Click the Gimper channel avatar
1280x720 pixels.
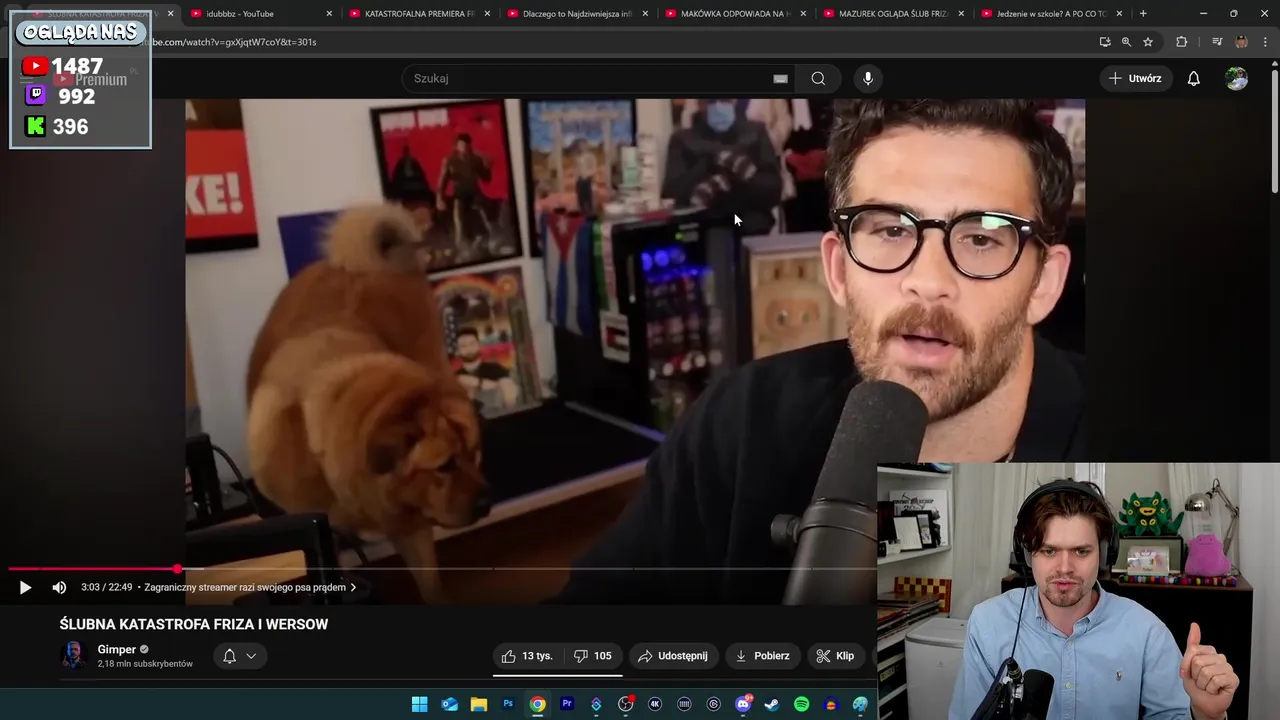coord(73,656)
